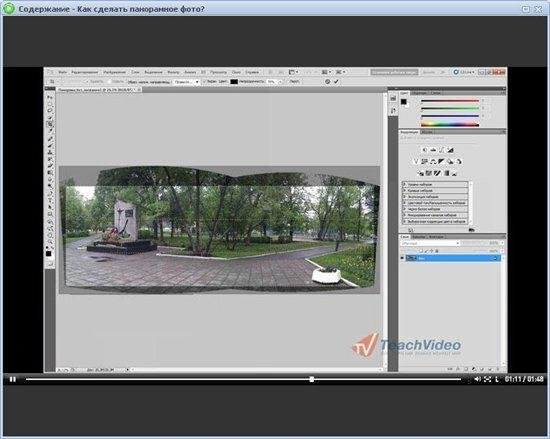The width and height of the screenshot is (550, 439).
Task: Open the crop guide overlay dropdown
Action: coord(187,82)
